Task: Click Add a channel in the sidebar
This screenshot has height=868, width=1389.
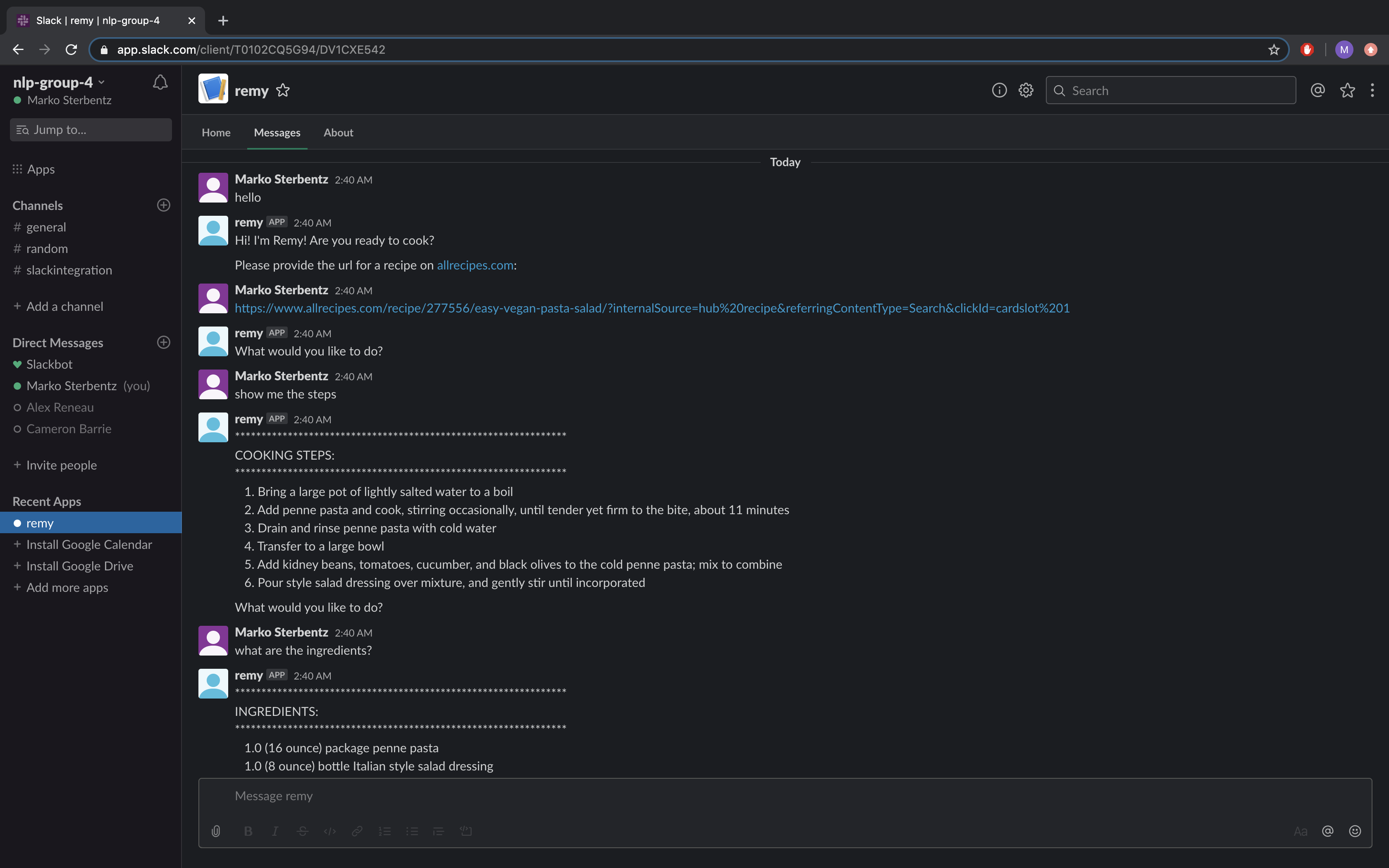Action: (64, 307)
